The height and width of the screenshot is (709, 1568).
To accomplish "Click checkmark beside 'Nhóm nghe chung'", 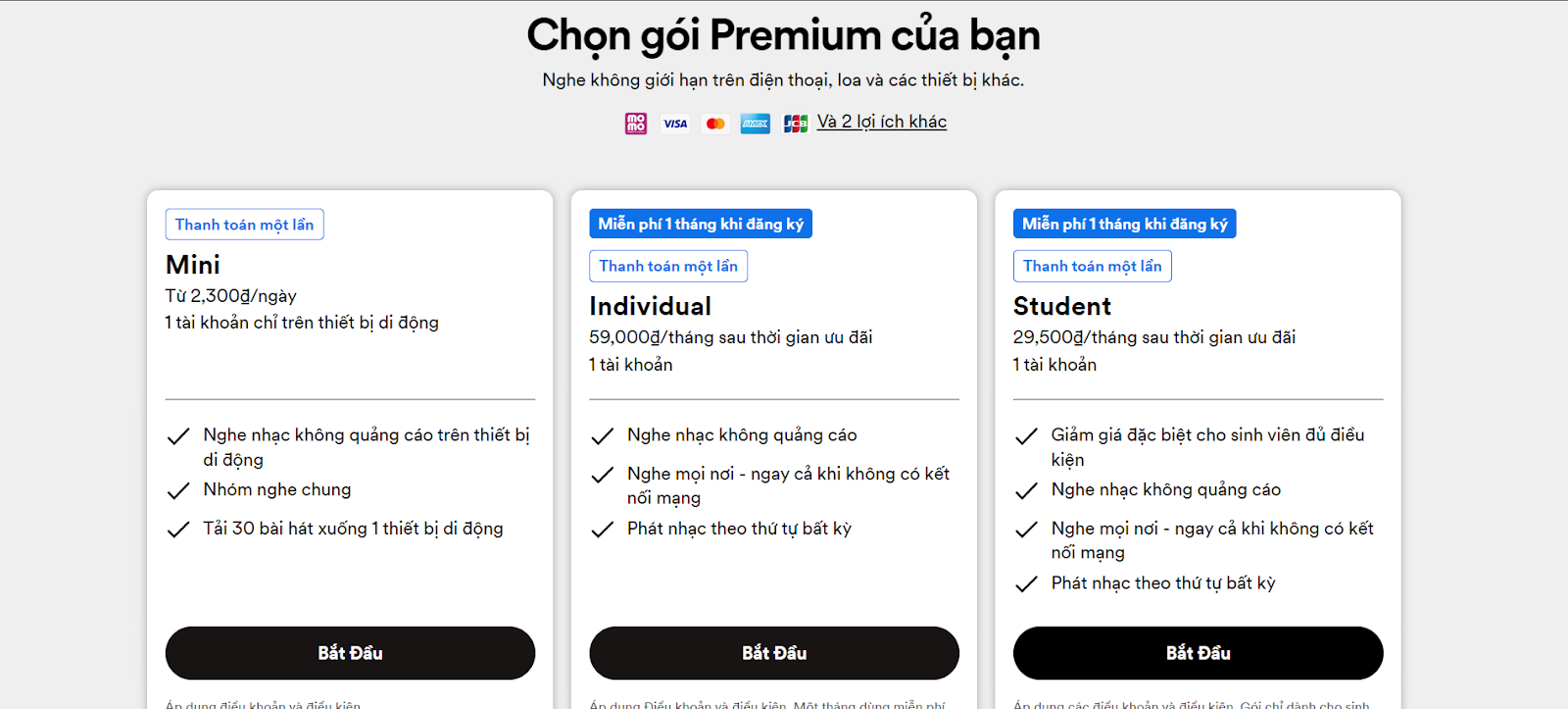I will coord(178,491).
